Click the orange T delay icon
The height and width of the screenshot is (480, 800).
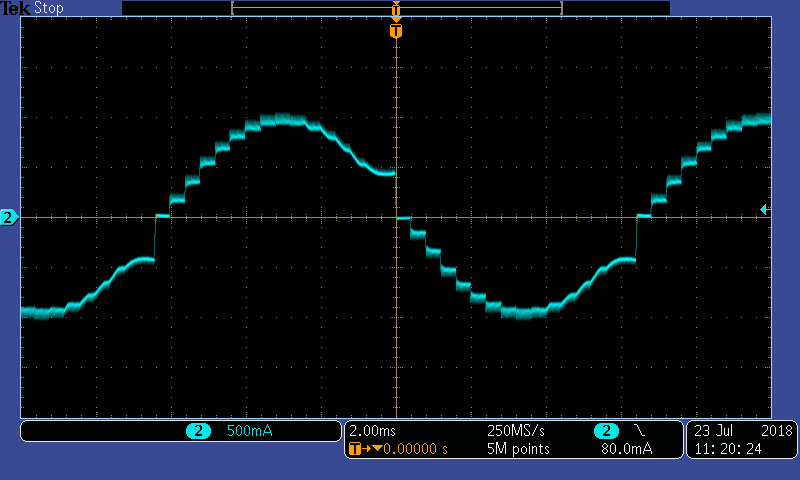(357, 449)
